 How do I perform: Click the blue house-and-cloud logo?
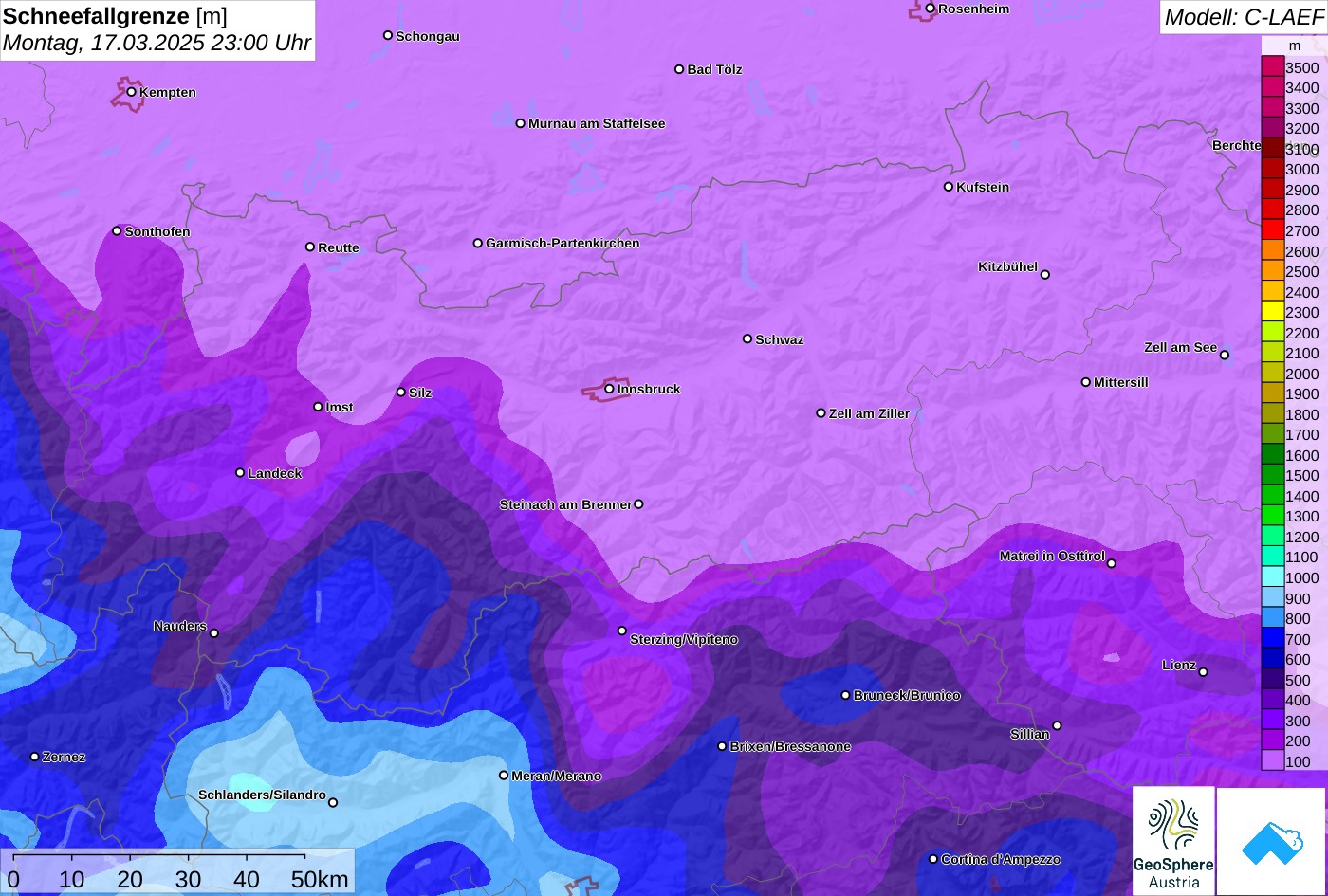1272,841
